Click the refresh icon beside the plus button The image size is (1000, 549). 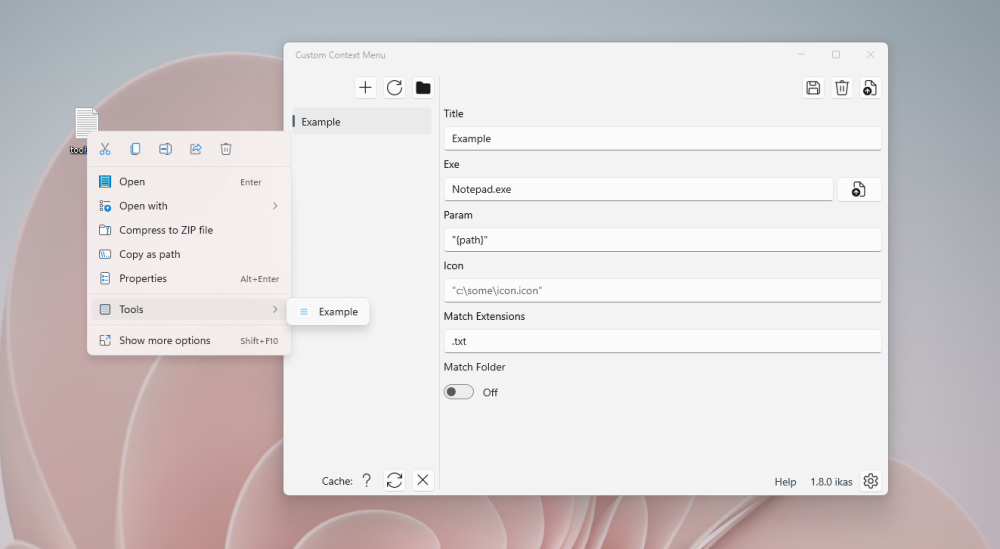pyautogui.click(x=394, y=87)
